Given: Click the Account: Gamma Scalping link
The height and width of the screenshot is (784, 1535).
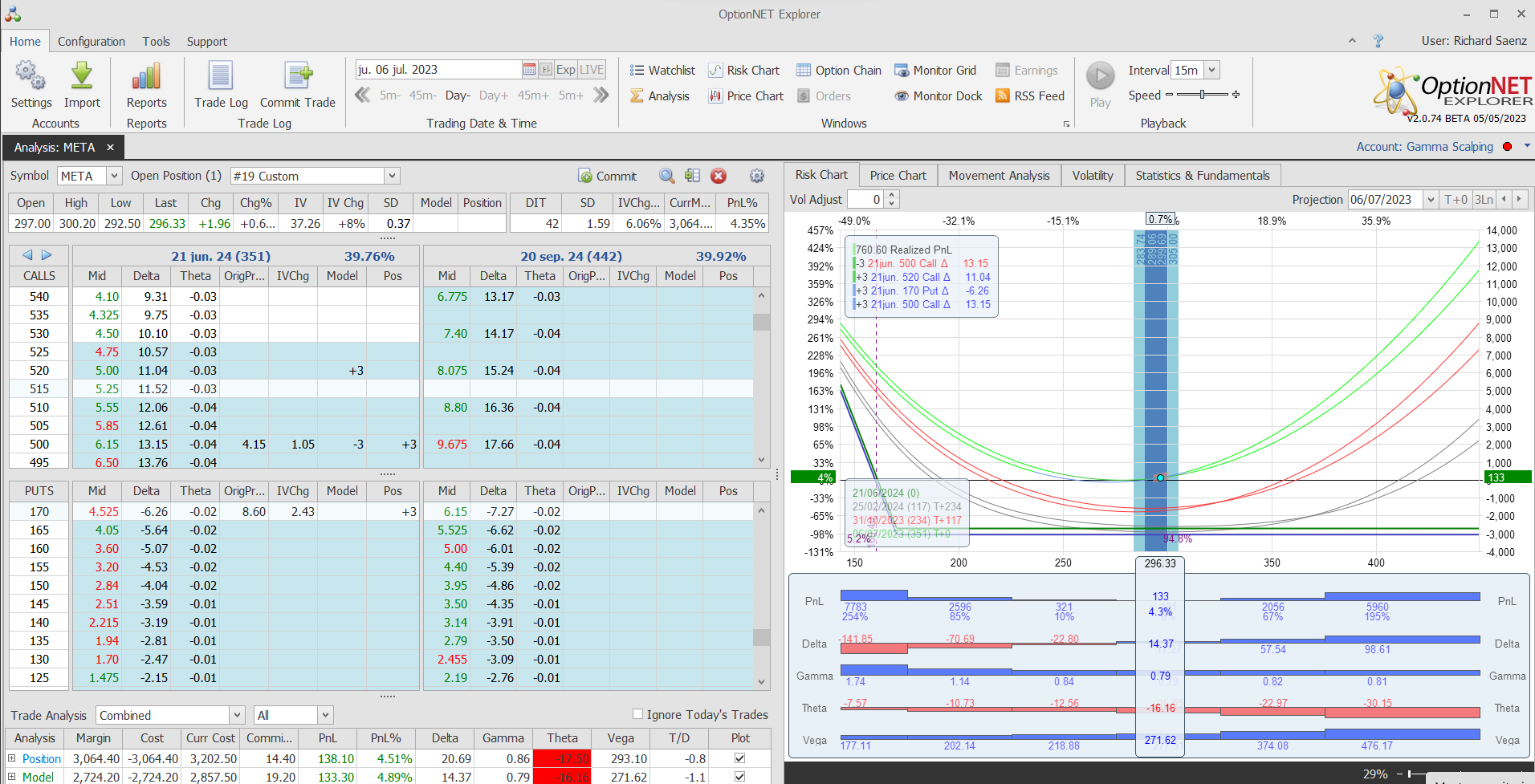Looking at the screenshot, I should 1424,147.
